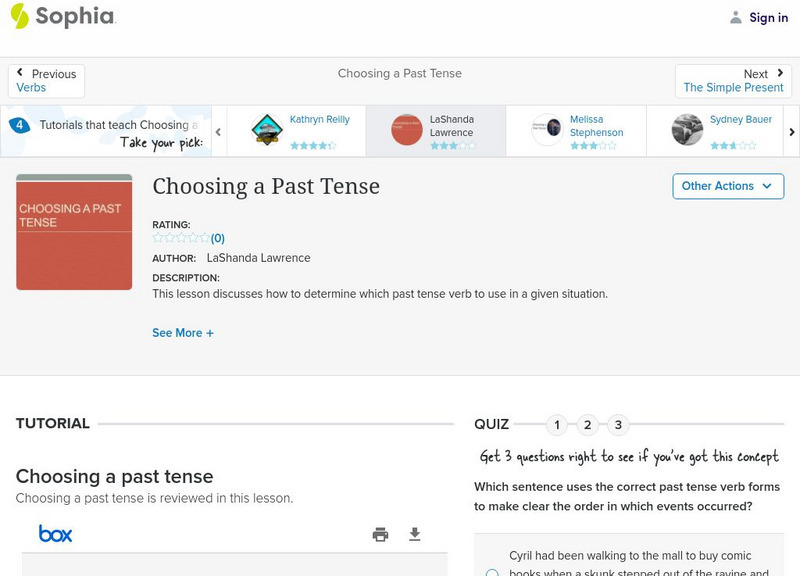800x576 pixels.
Task: Click Kathryn Reilly's avatar icon
Action: 267,130
